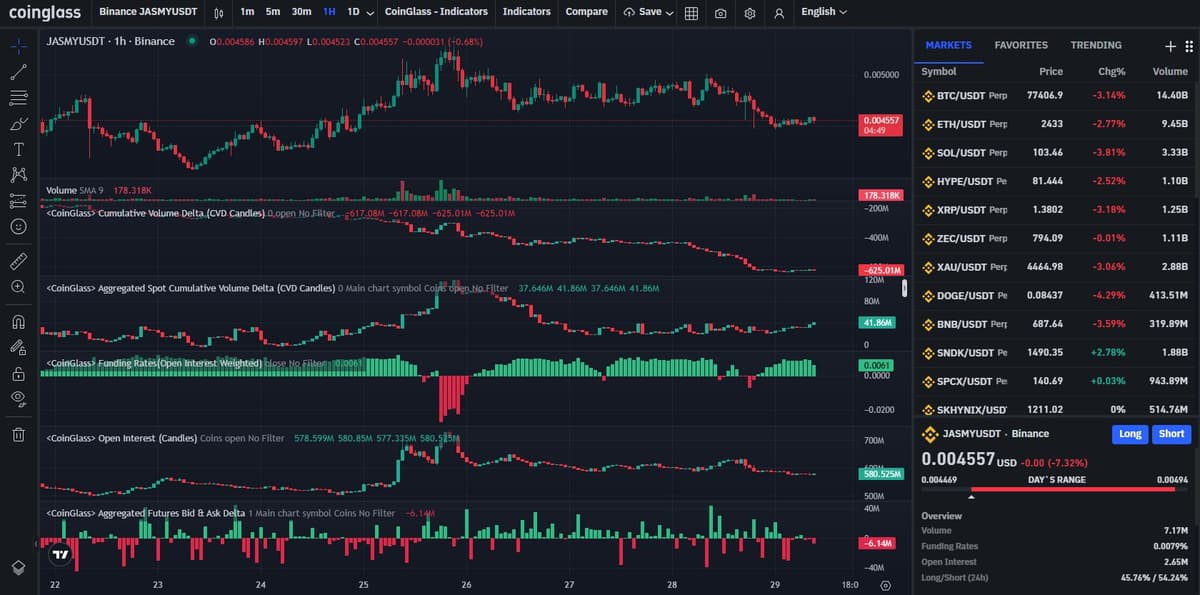
Task: Activate the zoom in tool
Action: coord(18,287)
